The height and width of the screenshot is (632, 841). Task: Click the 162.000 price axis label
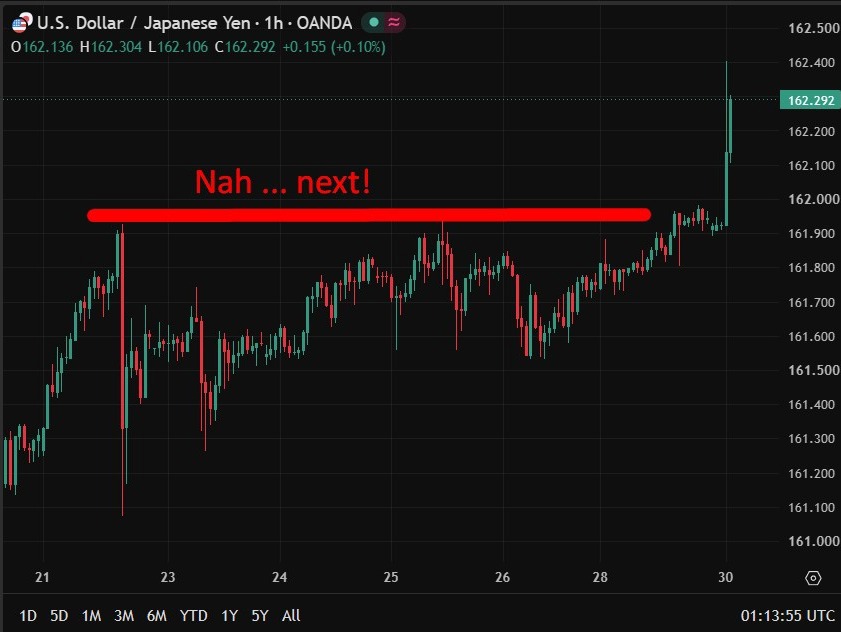click(x=814, y=199)
